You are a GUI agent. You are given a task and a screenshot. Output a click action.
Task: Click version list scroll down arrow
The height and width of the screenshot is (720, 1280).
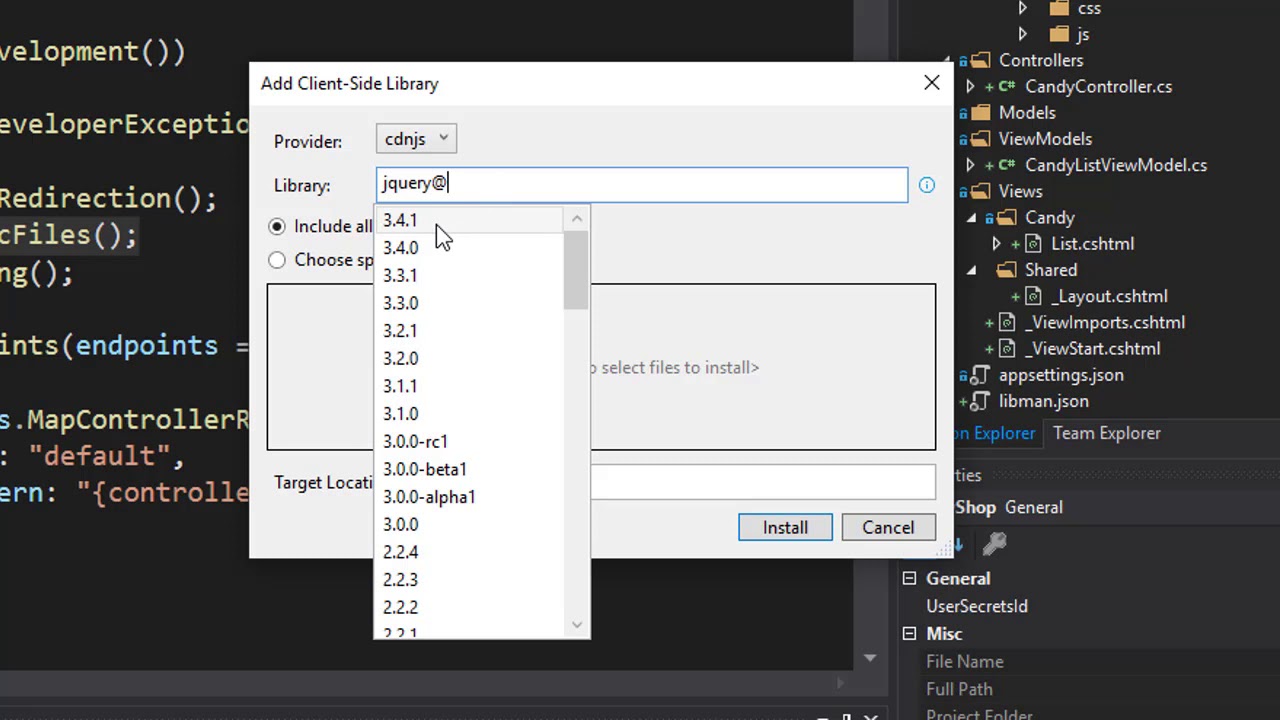(x=576, y=625)
